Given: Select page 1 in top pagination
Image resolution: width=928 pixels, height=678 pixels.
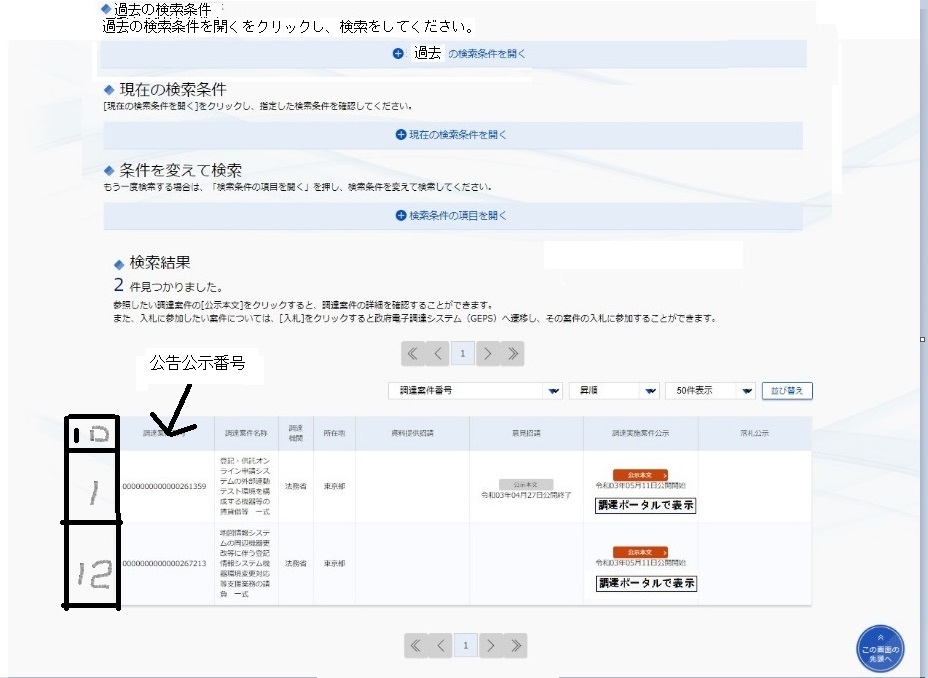Looking at the screenshot, I should click(463, 354).
